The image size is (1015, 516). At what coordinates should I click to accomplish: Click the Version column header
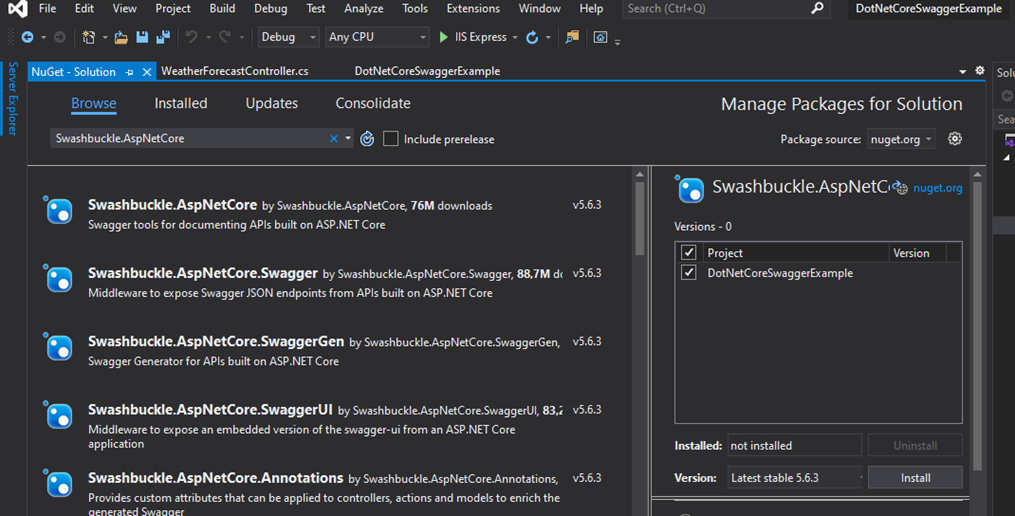pyautogui.click(x=911, y=253)
